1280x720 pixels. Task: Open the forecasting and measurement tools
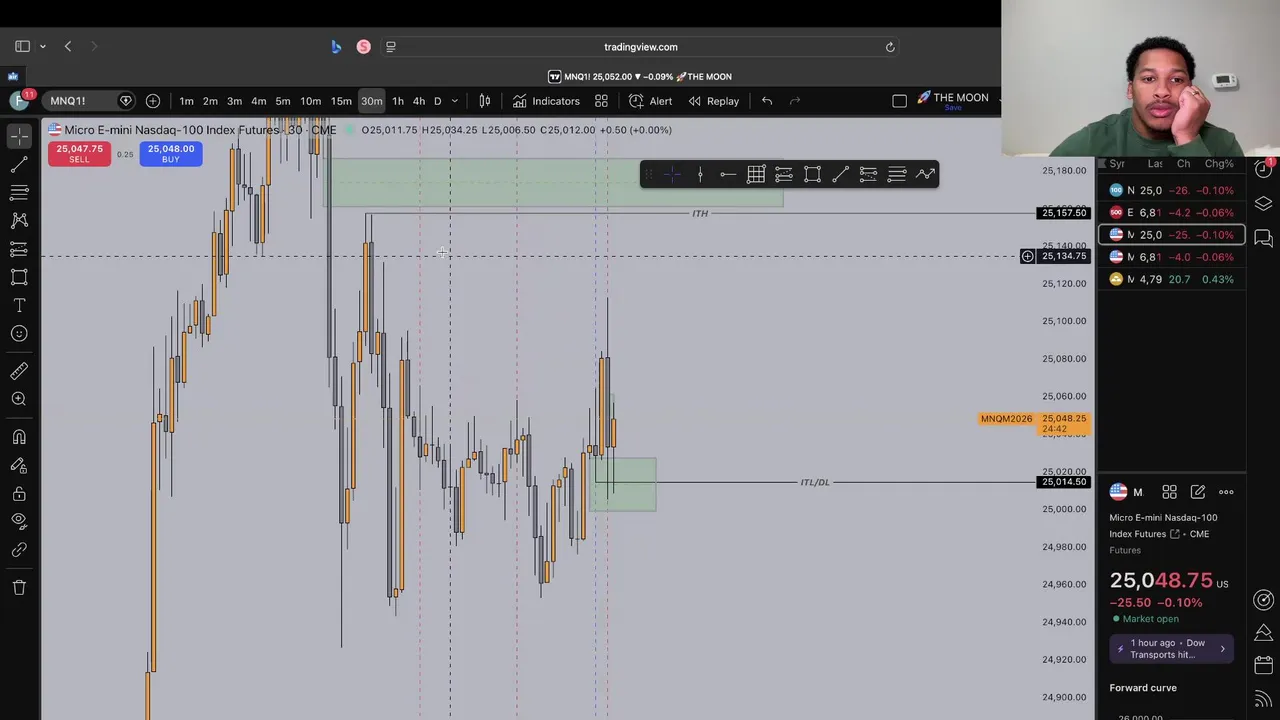point(19,249)
